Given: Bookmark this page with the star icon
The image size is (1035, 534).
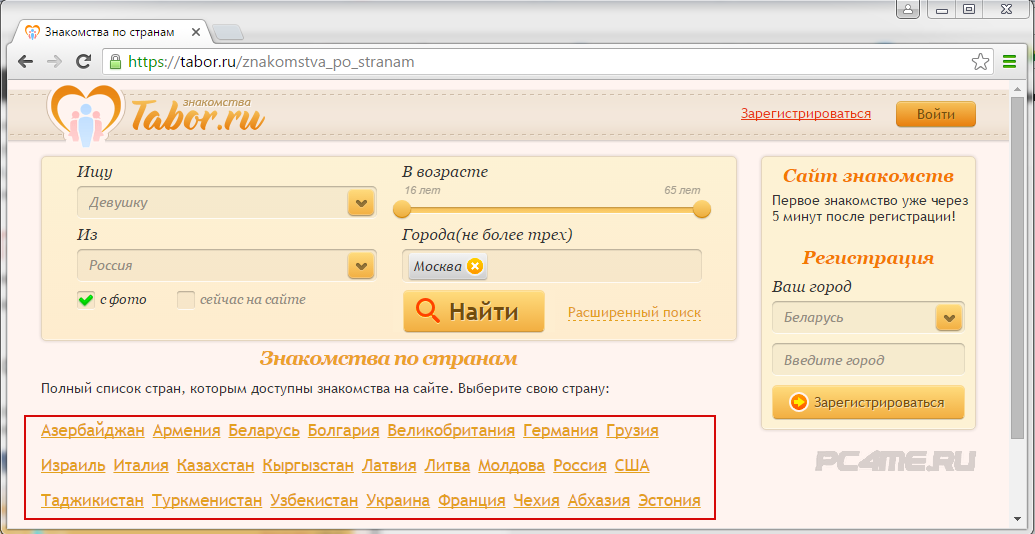Looking at the screenshot, I should click(x=980, y=62).
